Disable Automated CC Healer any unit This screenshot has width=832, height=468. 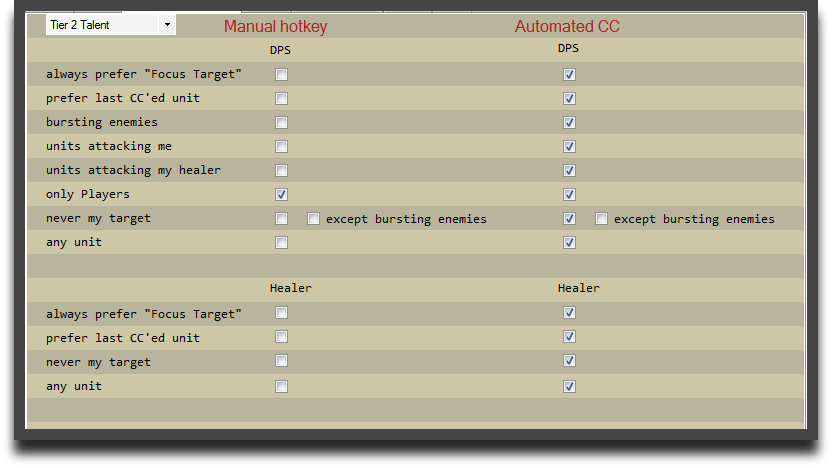click(570, 386)
